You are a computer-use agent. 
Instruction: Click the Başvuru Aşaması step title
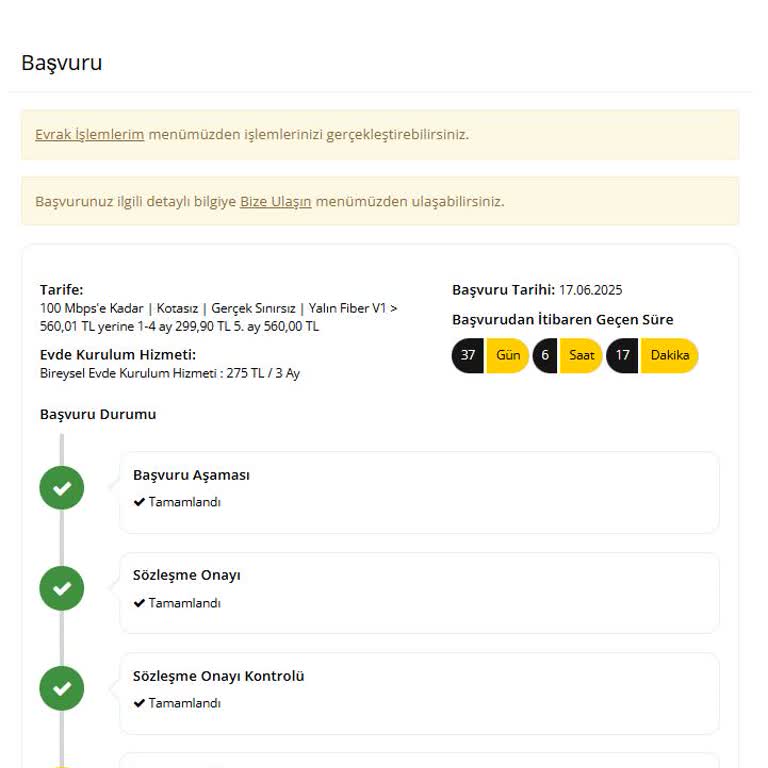[x=191, y=475]
